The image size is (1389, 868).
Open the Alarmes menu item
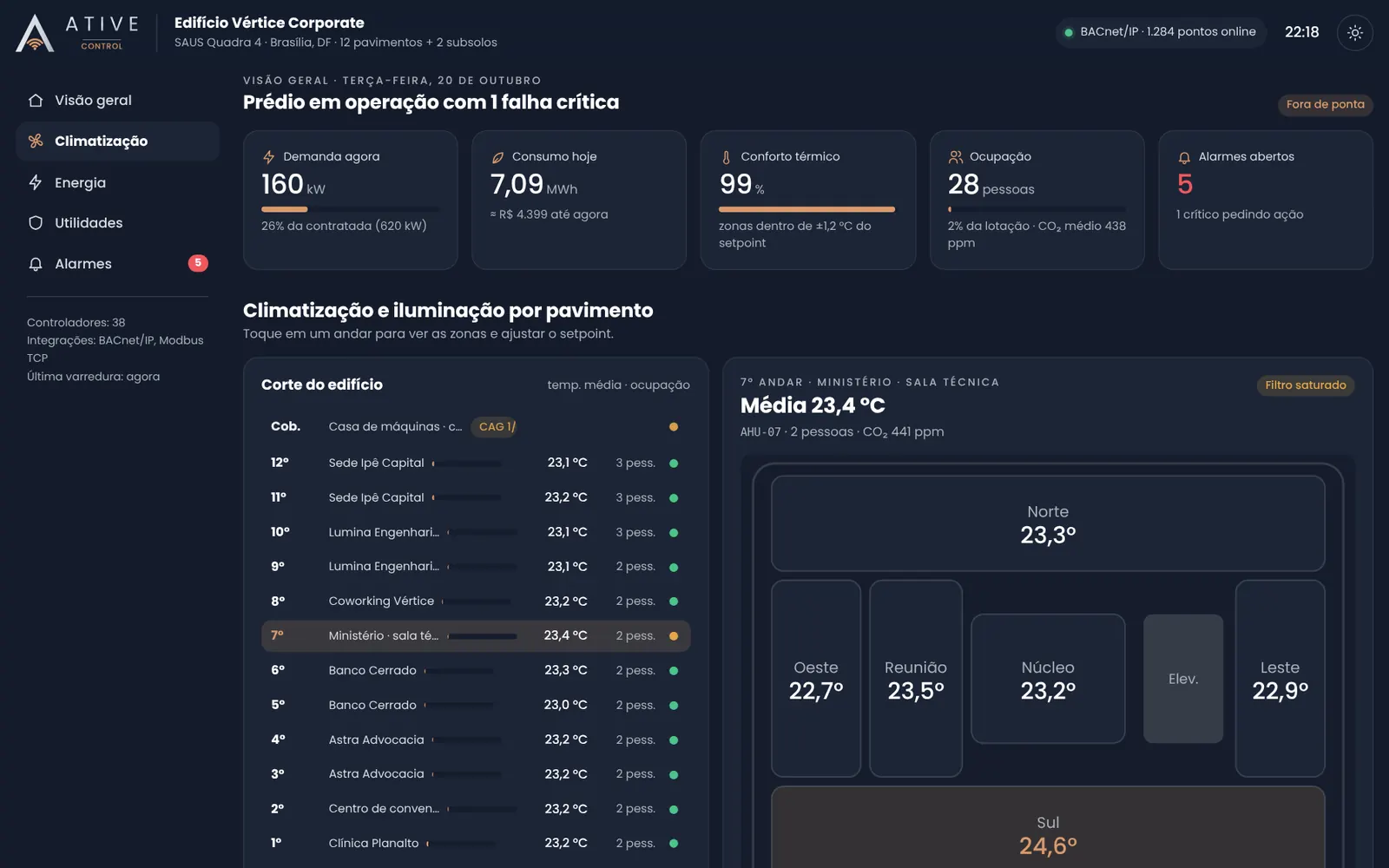pyautogui.click(x=117, y=264)
